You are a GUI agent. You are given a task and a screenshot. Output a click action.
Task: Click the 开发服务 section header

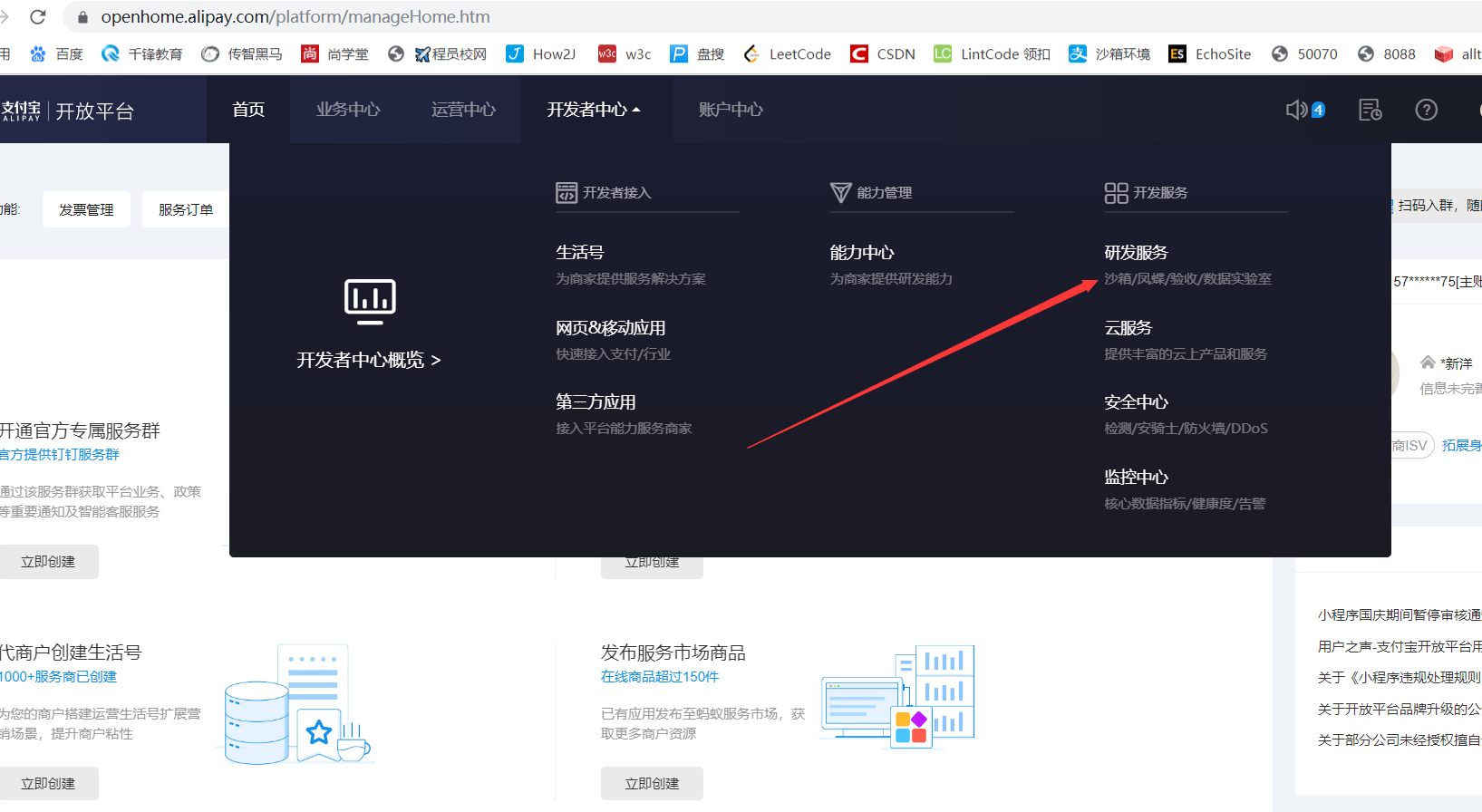(x=1146, y=192)
